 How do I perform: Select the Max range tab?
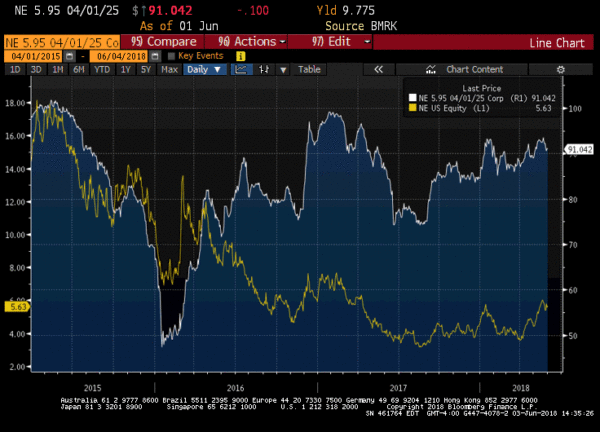click(169, 70)
